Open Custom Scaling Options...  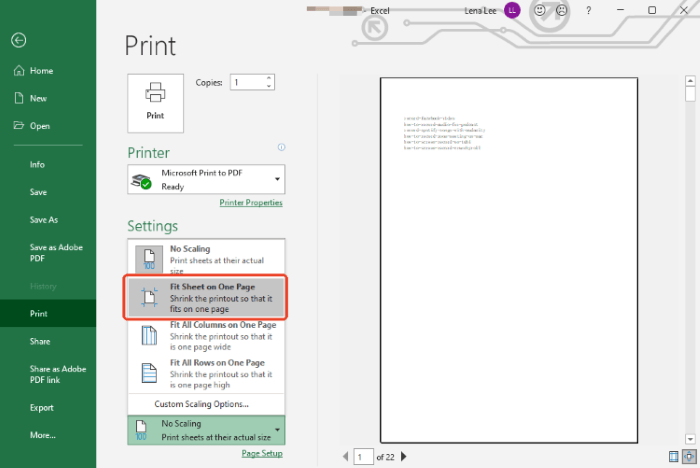[x=201, y=404]
